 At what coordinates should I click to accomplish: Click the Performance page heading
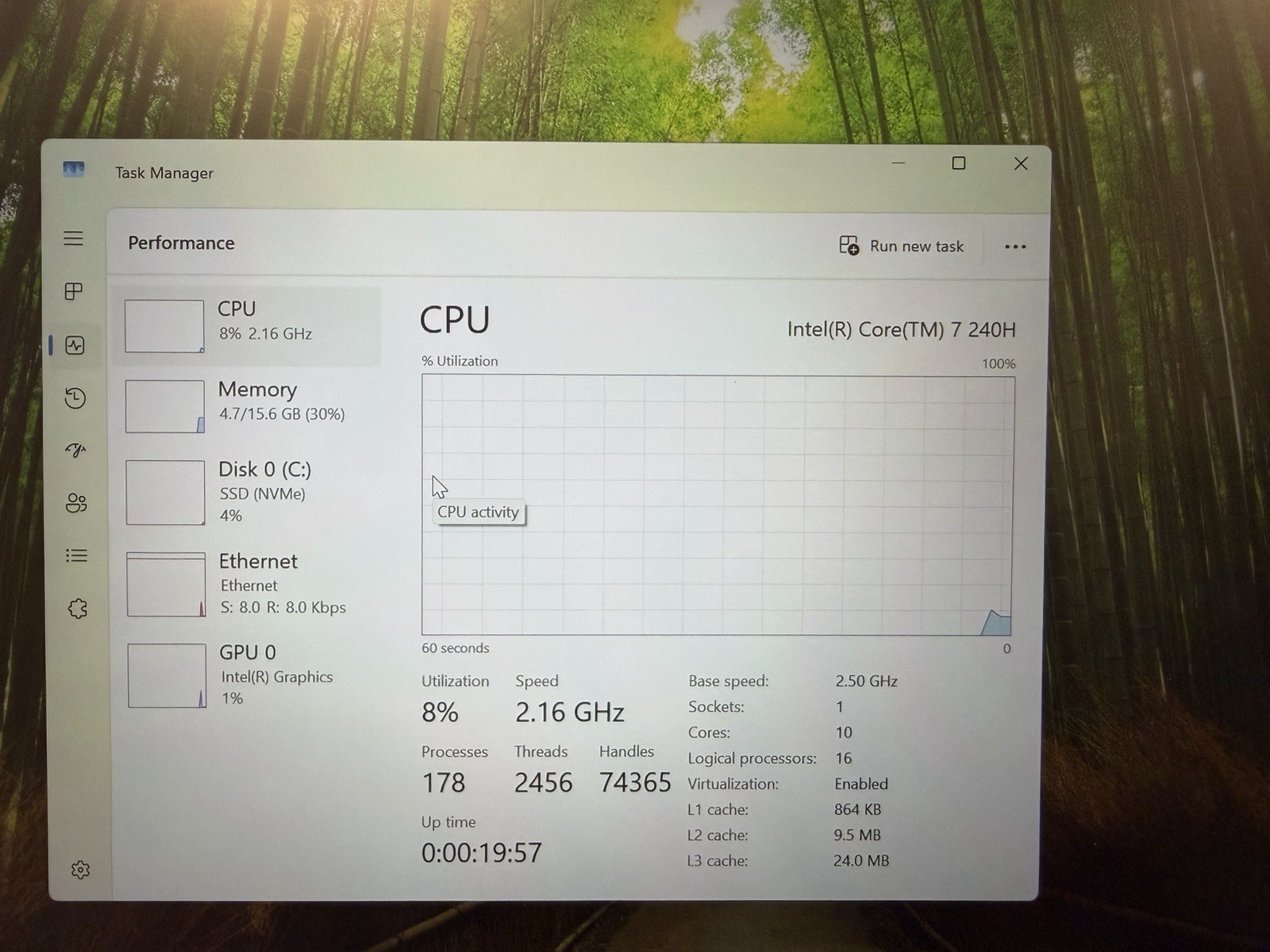(x=181, y=243)
